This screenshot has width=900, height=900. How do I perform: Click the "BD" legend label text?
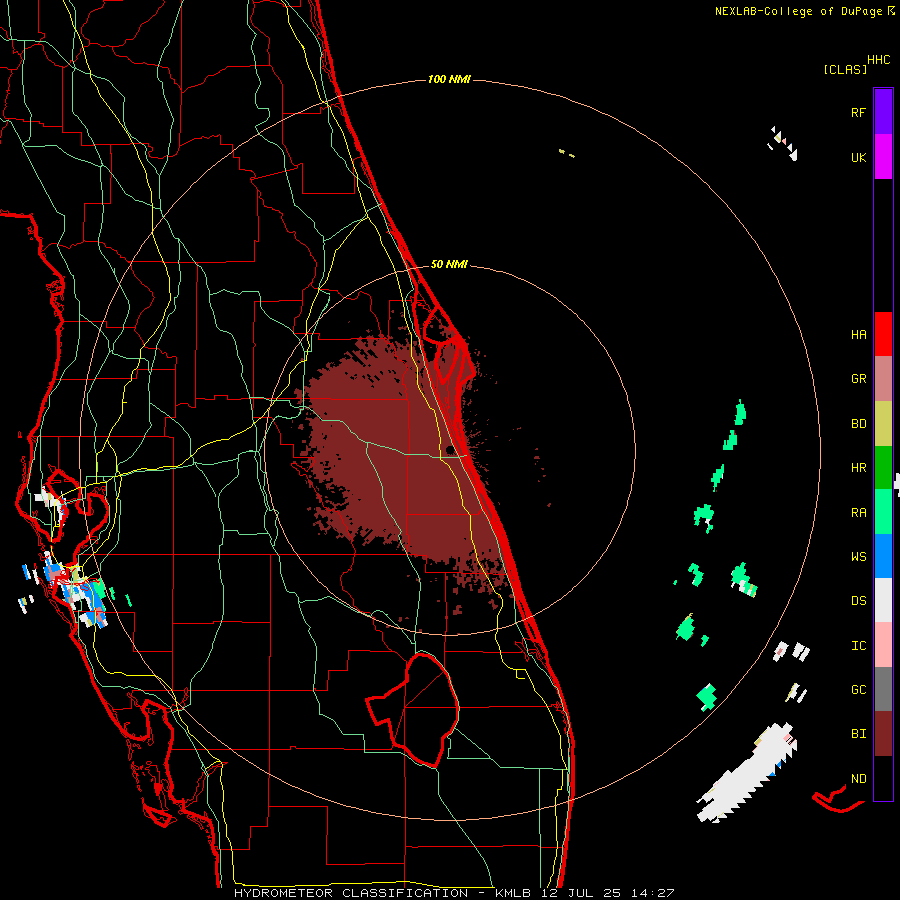coord(858,424)
